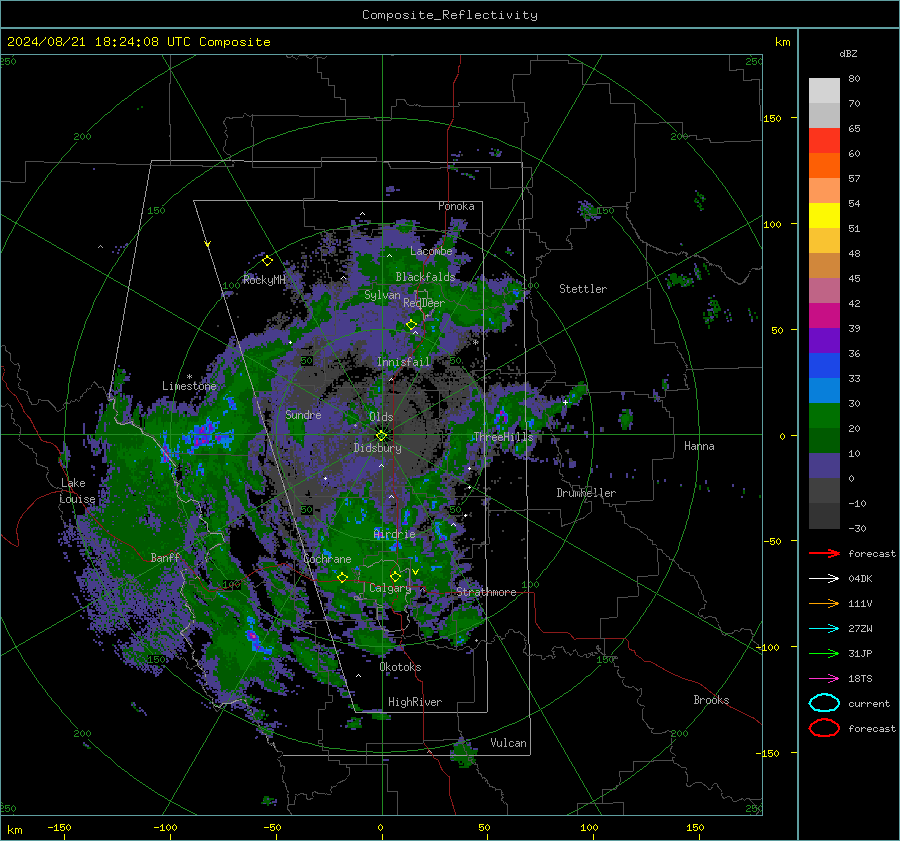Click the Composite_Reflectivity title
This screenshot has width=900, height=841.
(x=450, y=15)
